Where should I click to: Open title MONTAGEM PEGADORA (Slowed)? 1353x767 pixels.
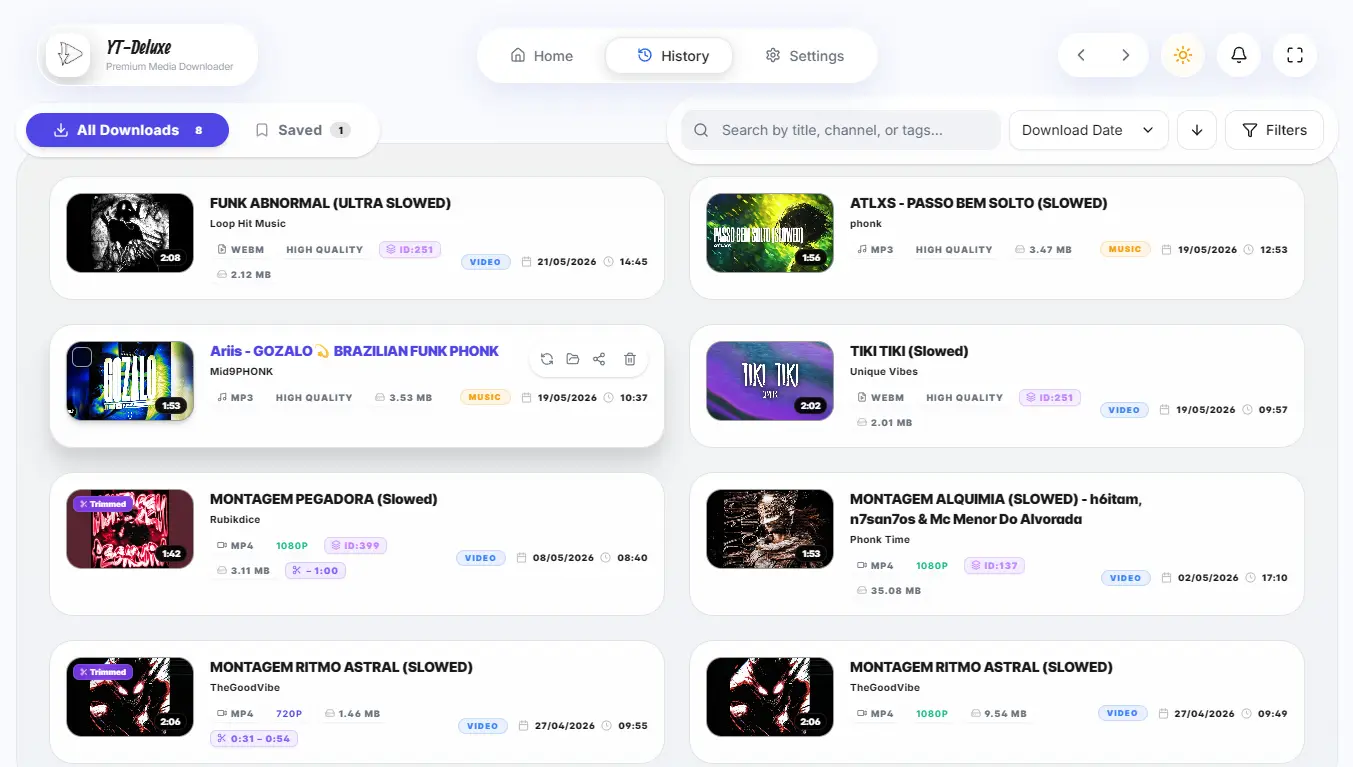coord(323,499)
